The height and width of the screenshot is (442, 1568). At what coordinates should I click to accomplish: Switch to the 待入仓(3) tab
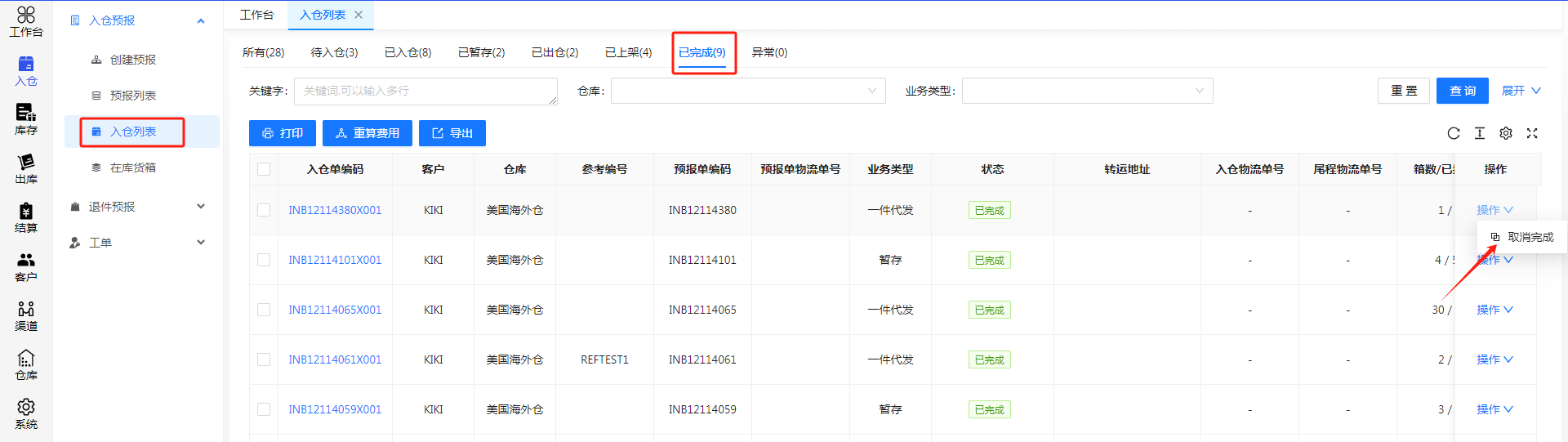point(334,52)
